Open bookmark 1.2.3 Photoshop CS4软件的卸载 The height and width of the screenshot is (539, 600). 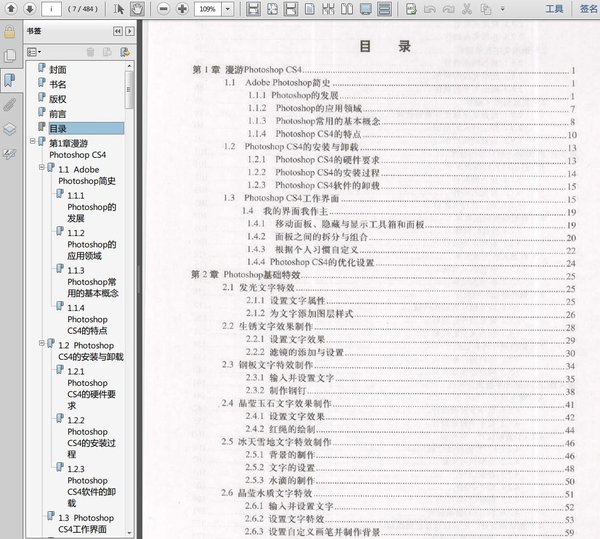point(91,486)
